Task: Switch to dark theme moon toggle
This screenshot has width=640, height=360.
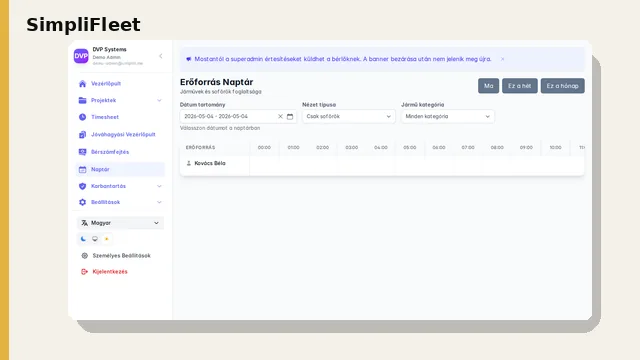Action: point(83,239)
